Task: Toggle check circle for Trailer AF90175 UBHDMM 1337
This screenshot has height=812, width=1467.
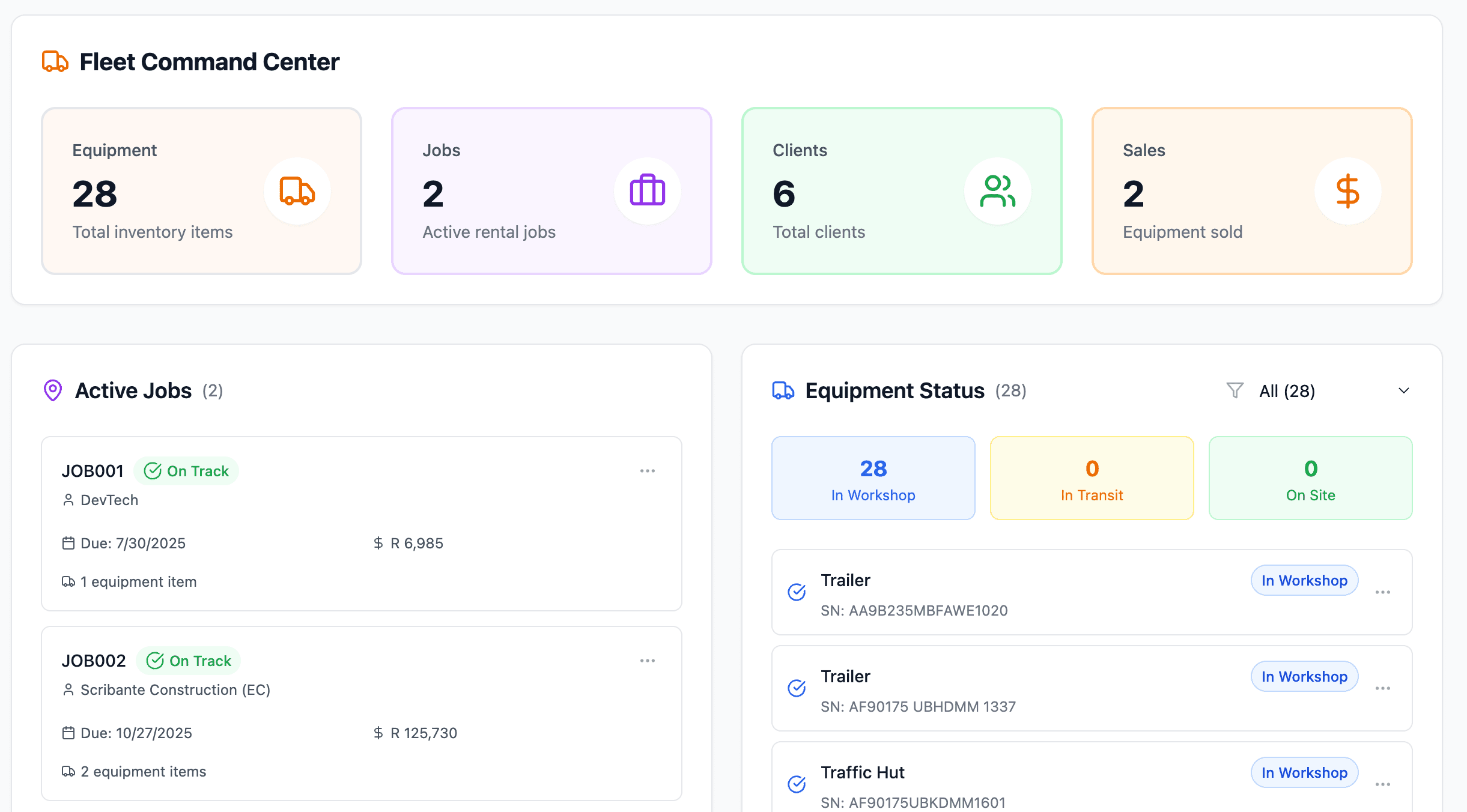Action: tap(797, 688)
